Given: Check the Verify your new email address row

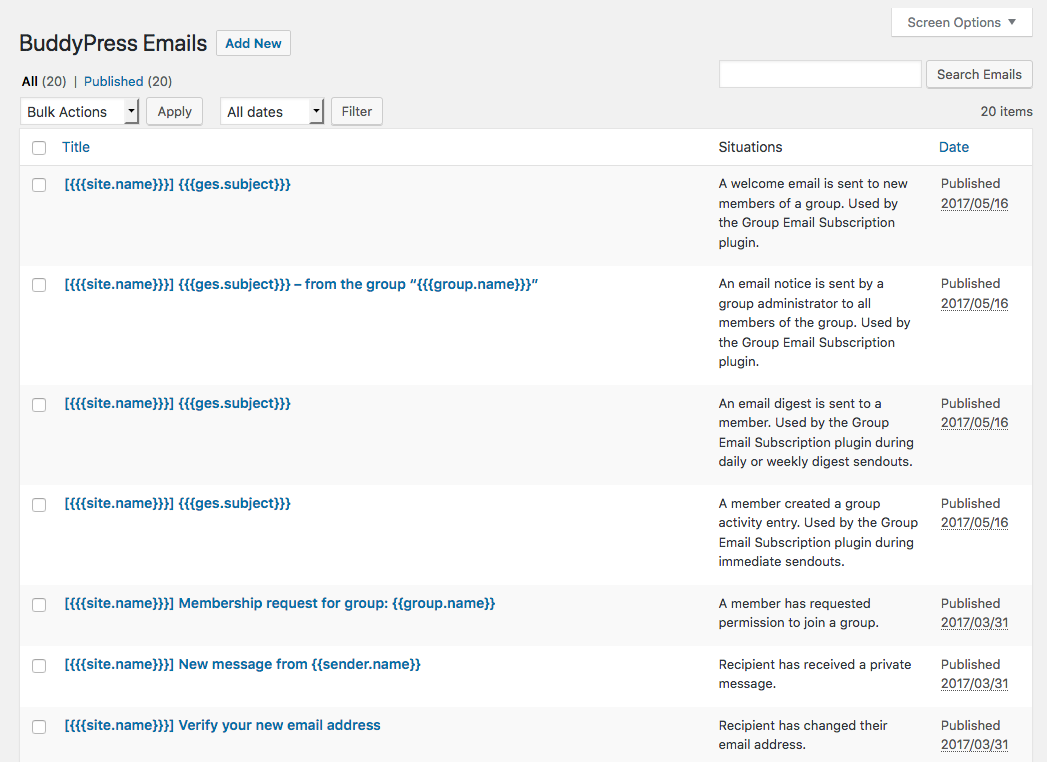Looking at the screenshot, I should [x=39, y=727].
